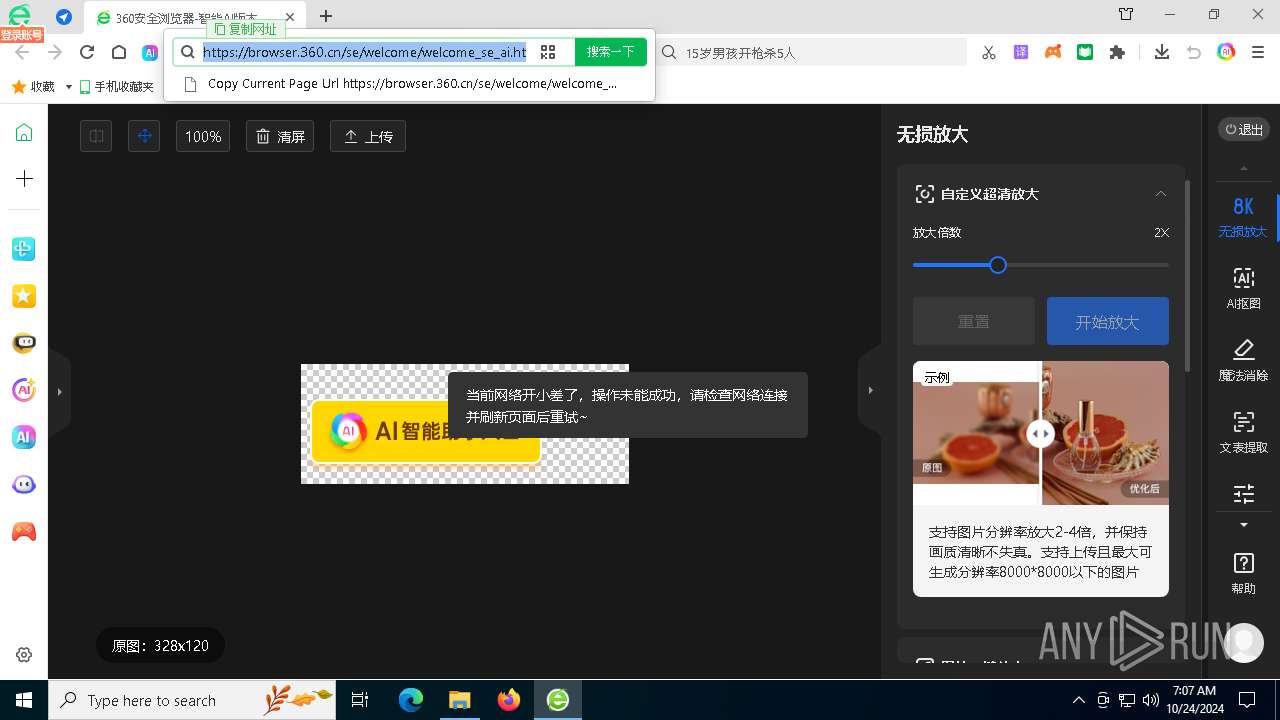Open the browser hamburger main menu
The width and height of the screenshot is (1280, 720).
1258,53
